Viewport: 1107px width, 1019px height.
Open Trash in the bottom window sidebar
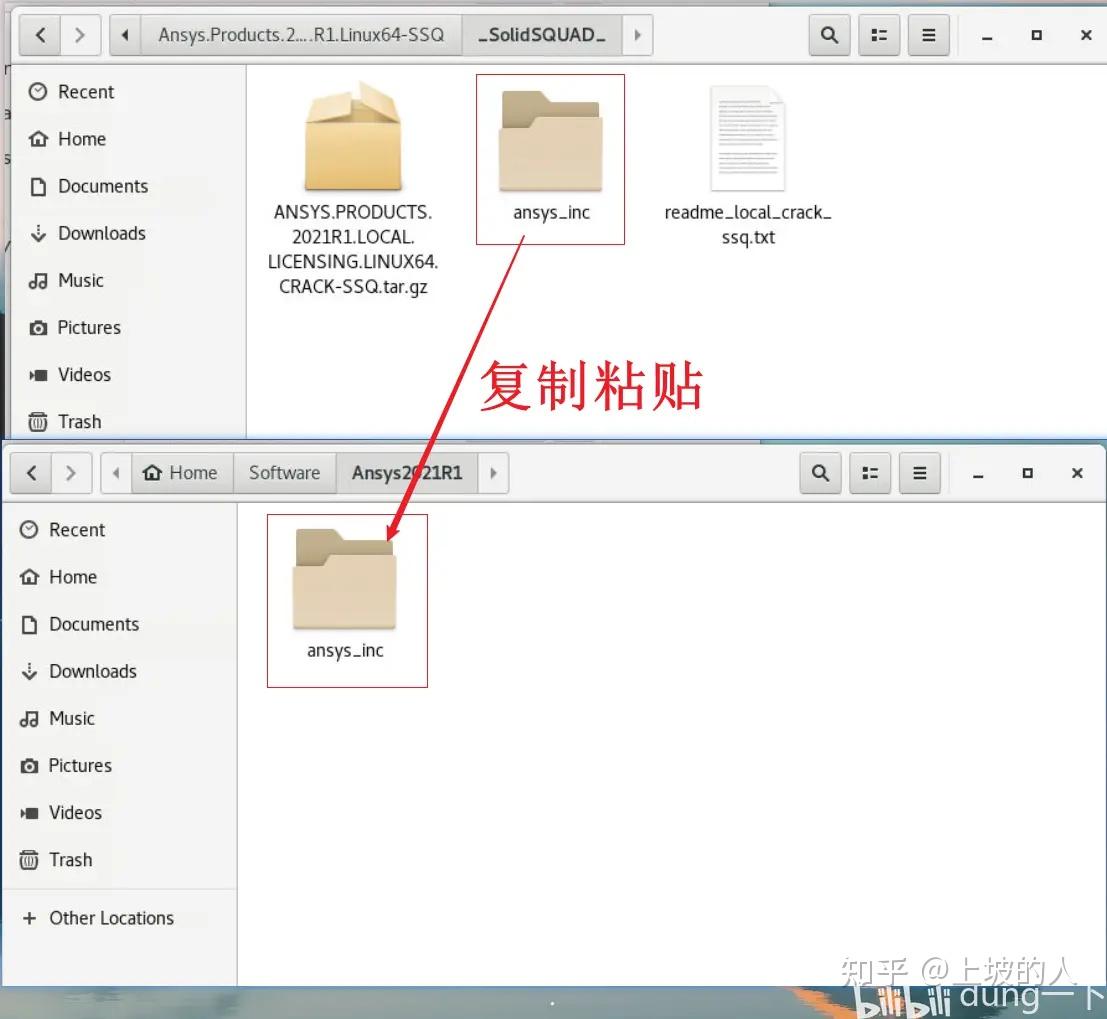click(x=70, y=859)
